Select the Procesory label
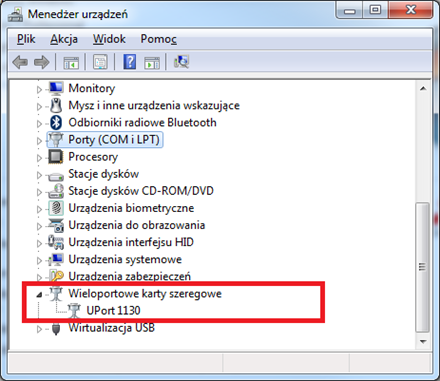Image resolution: width=440 pixels, height=381 pixels. coord(93,157)
